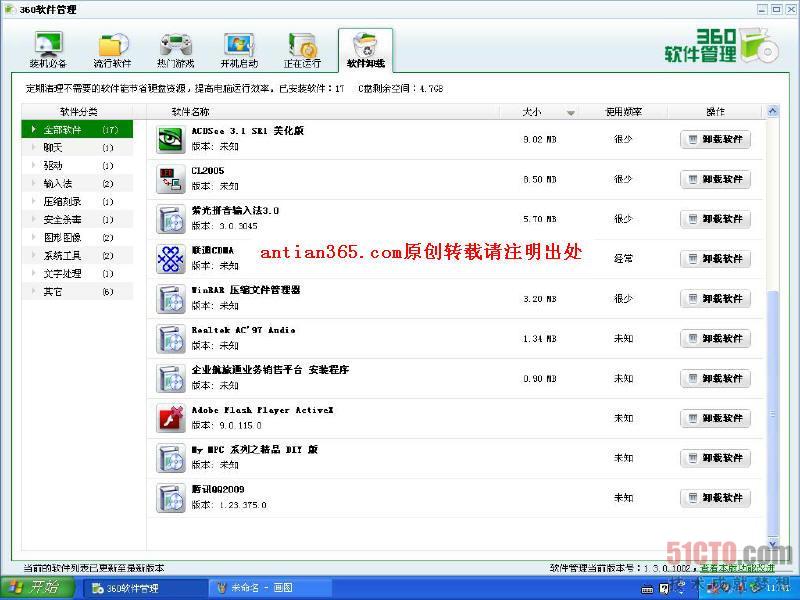This screenshot has height=600, width=800.
Task: Click the scrollbar down arrow of software list
Action: [772, 544]
